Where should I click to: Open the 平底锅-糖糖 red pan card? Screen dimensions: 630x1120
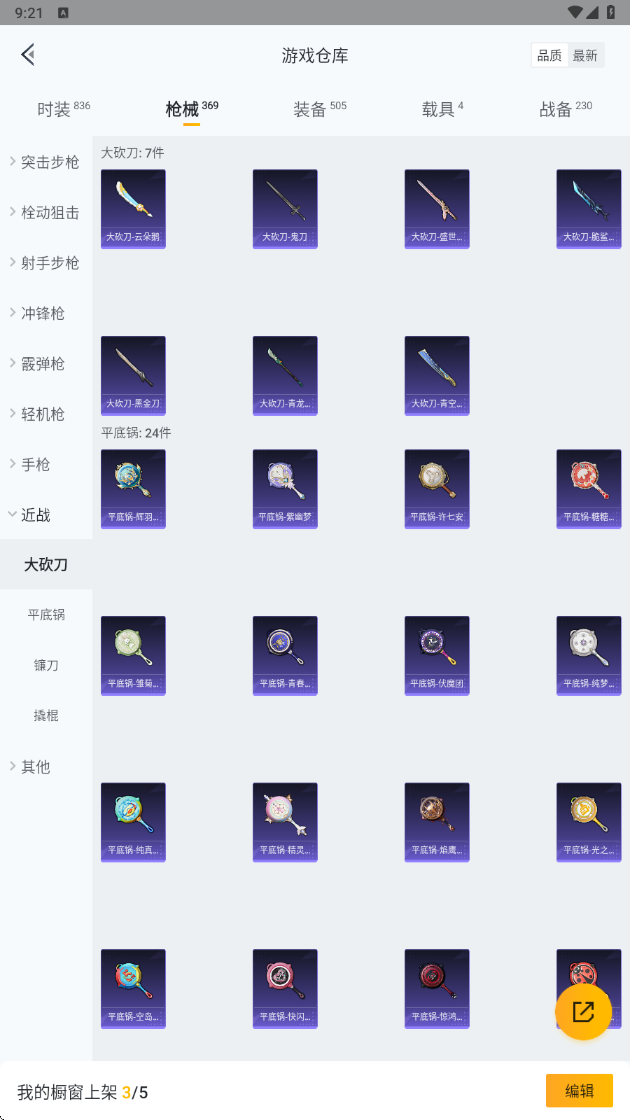point(589,489)
